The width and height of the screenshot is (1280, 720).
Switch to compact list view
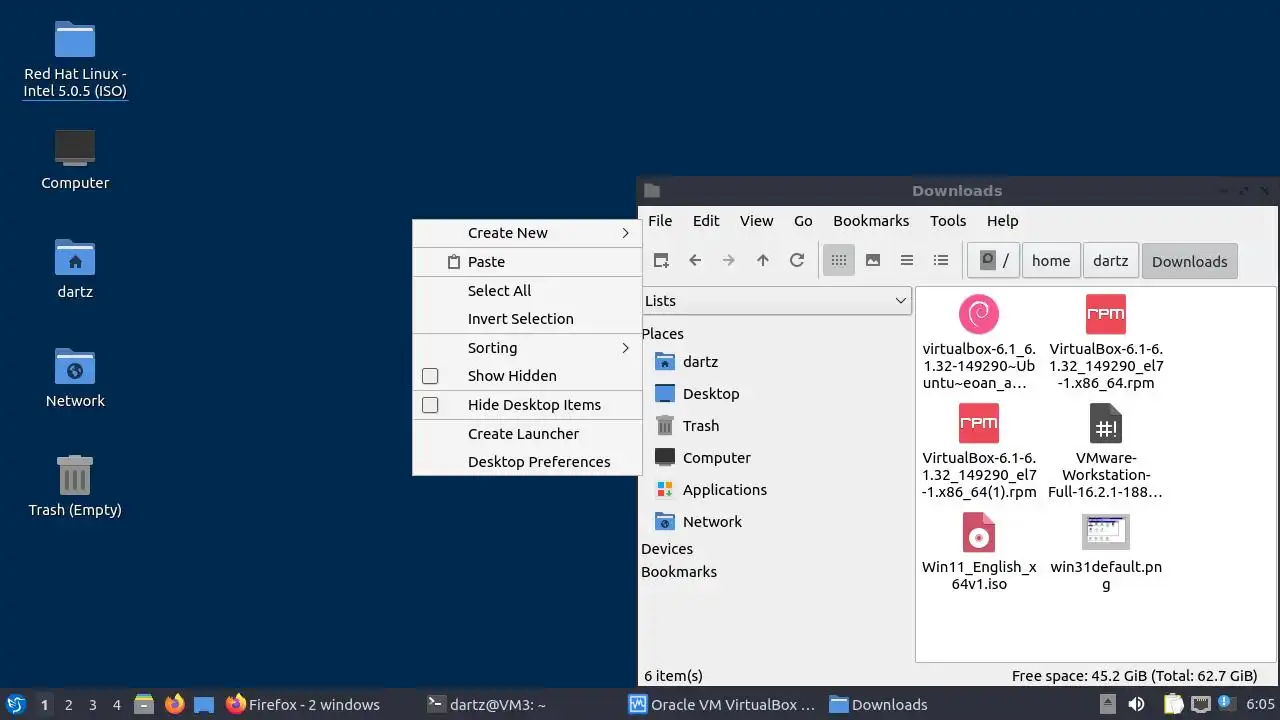point(907,260)
